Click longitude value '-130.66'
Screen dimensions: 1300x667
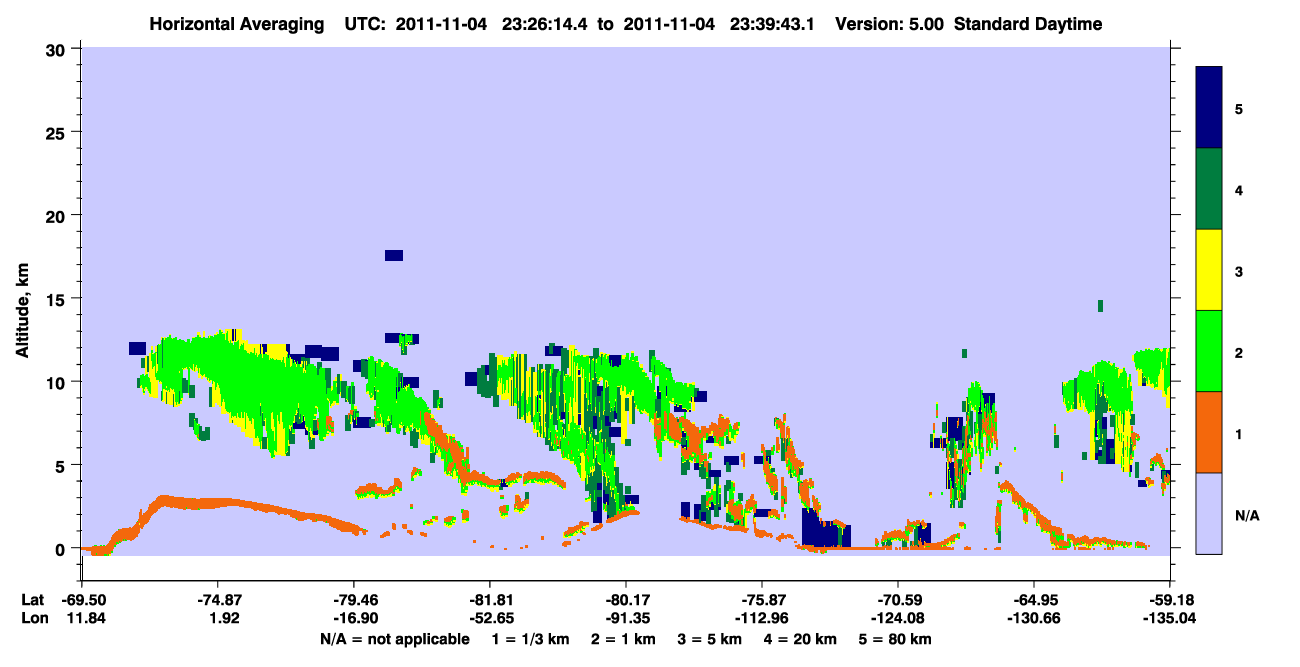[1034, 618]
